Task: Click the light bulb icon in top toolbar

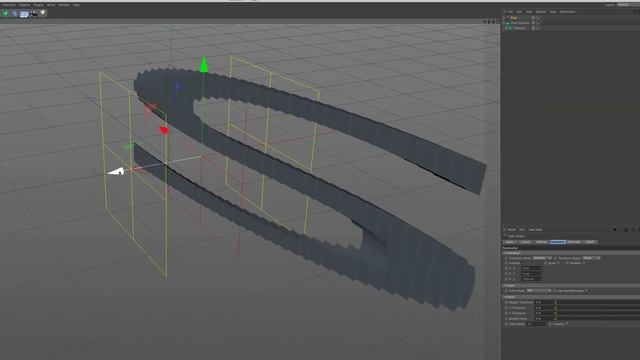Action: pos(43,13)
